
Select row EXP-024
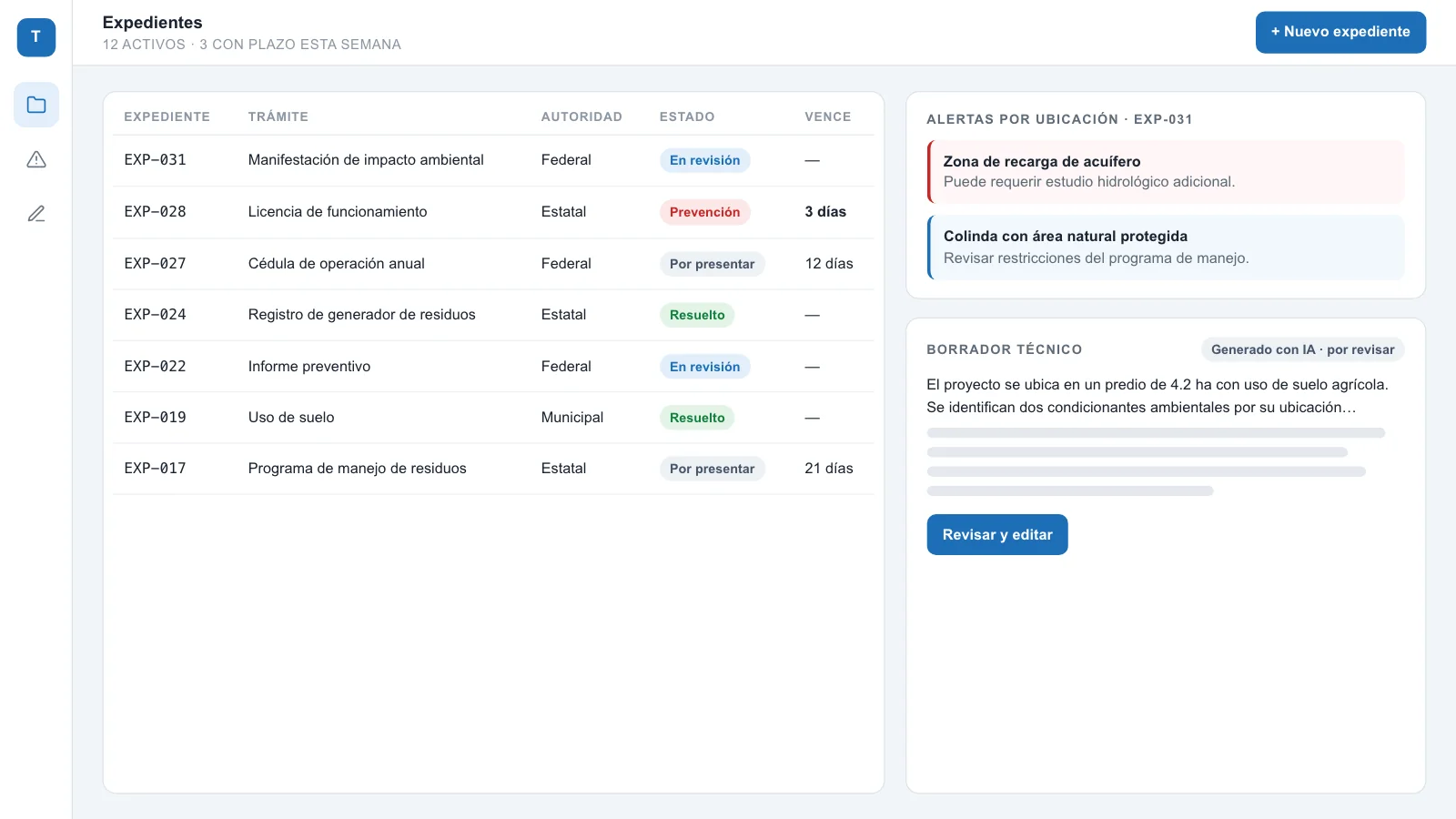tap(493, 315)
